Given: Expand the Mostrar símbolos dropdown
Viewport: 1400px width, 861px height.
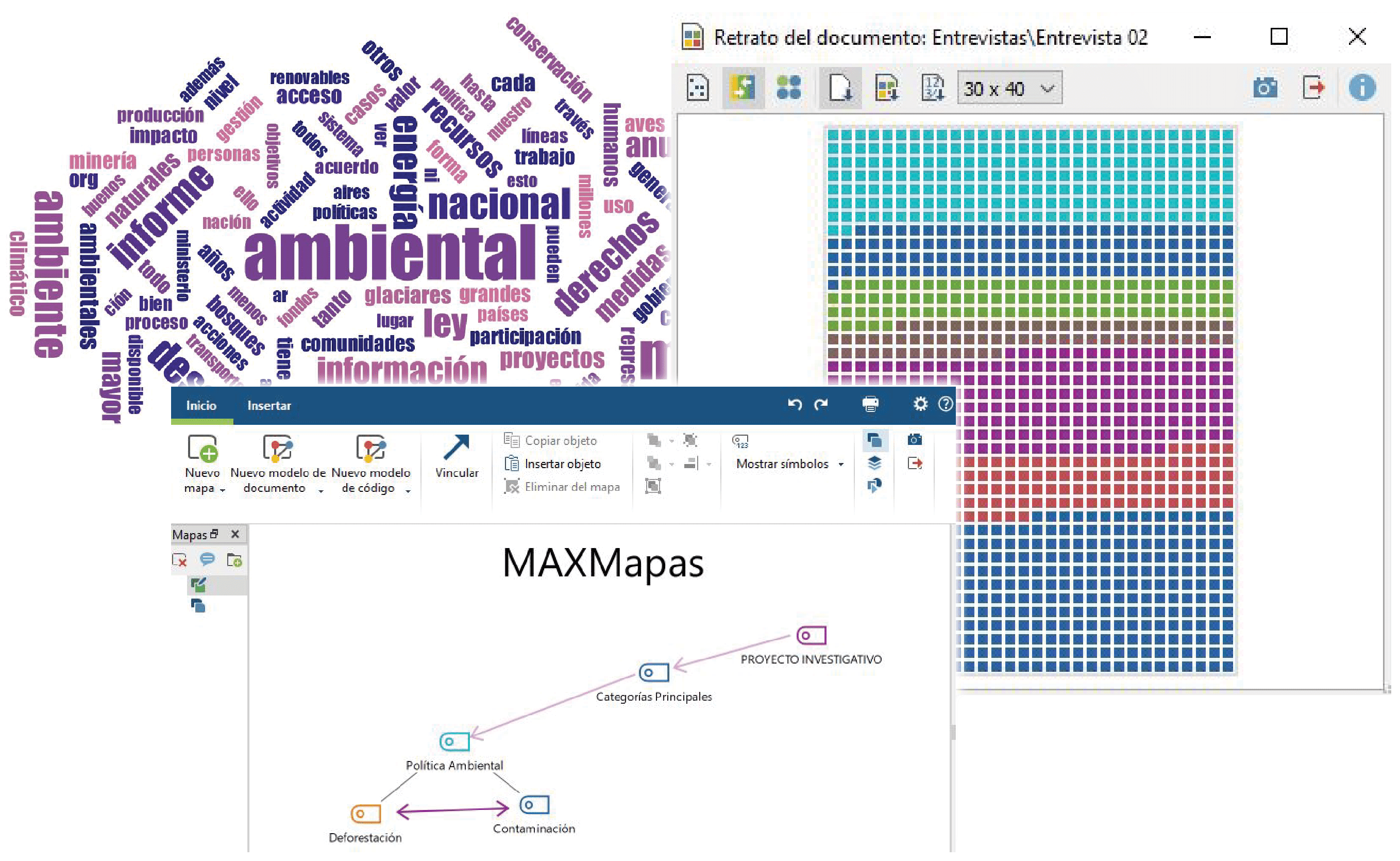Looking at the screenshot, I should (840, 465).
